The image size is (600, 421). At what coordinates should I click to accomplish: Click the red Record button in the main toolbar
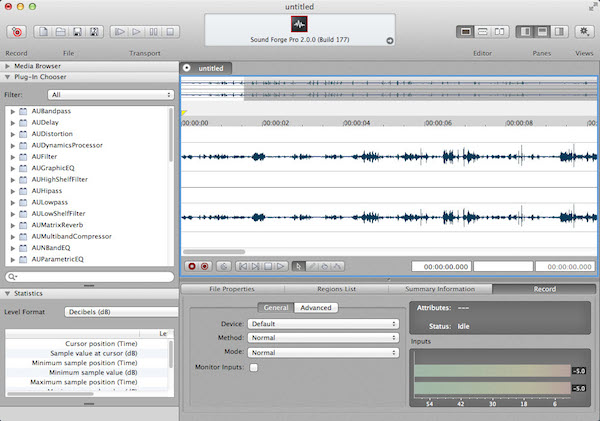[17, 33]
